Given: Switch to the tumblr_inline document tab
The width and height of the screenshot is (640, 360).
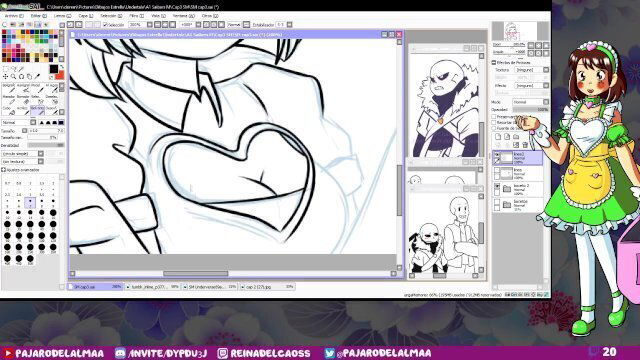Looking at the screenshot, I should [x=152, y=287].
